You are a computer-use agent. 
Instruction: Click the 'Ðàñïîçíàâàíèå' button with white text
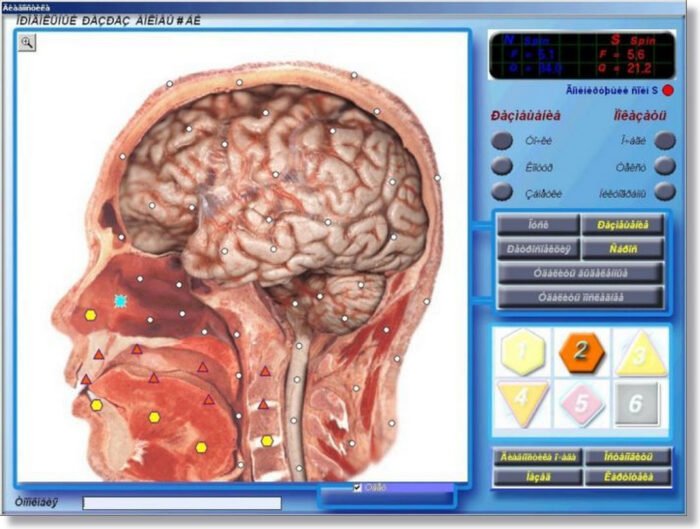click(538, 249)
